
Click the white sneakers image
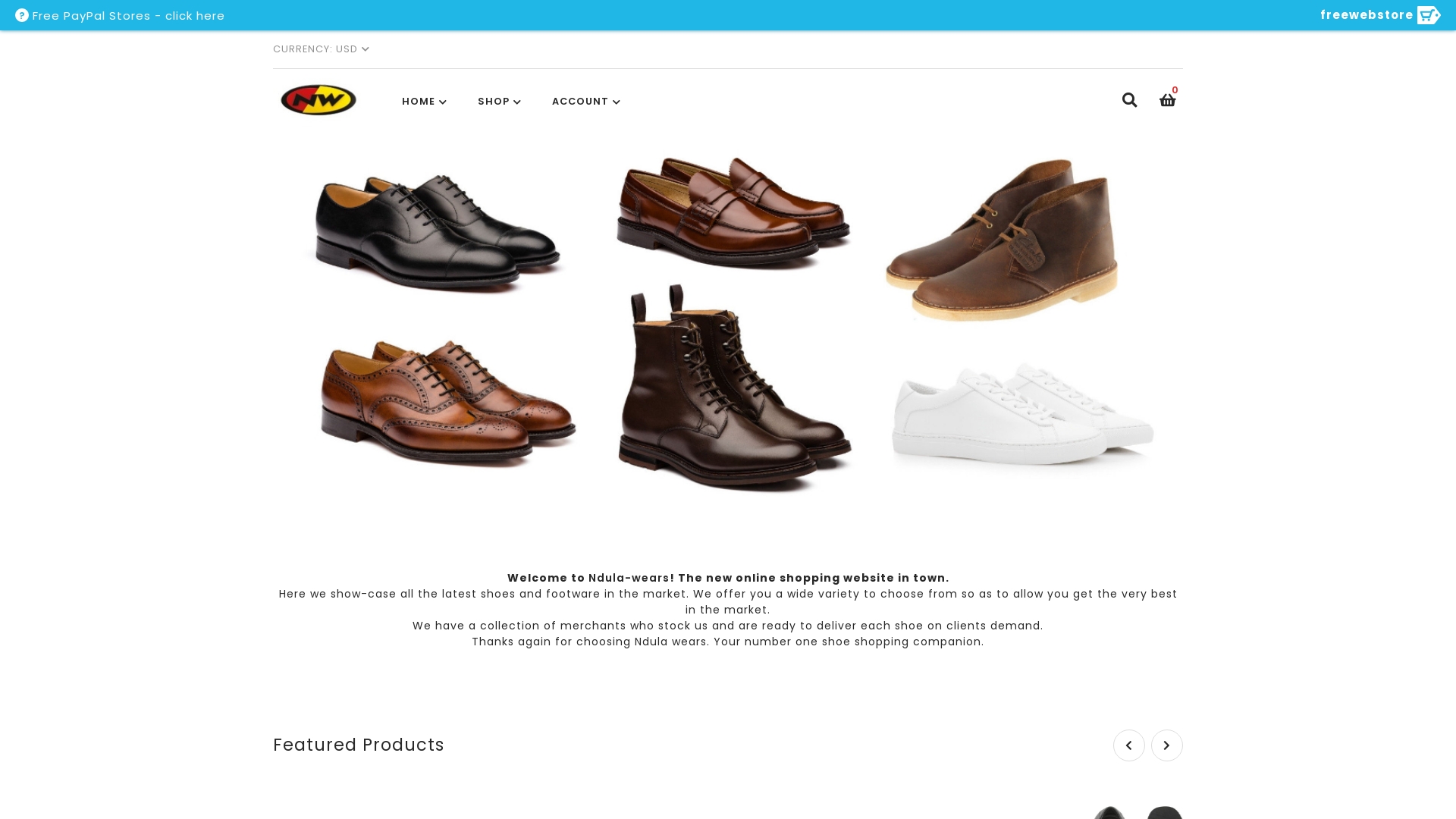1022,415
